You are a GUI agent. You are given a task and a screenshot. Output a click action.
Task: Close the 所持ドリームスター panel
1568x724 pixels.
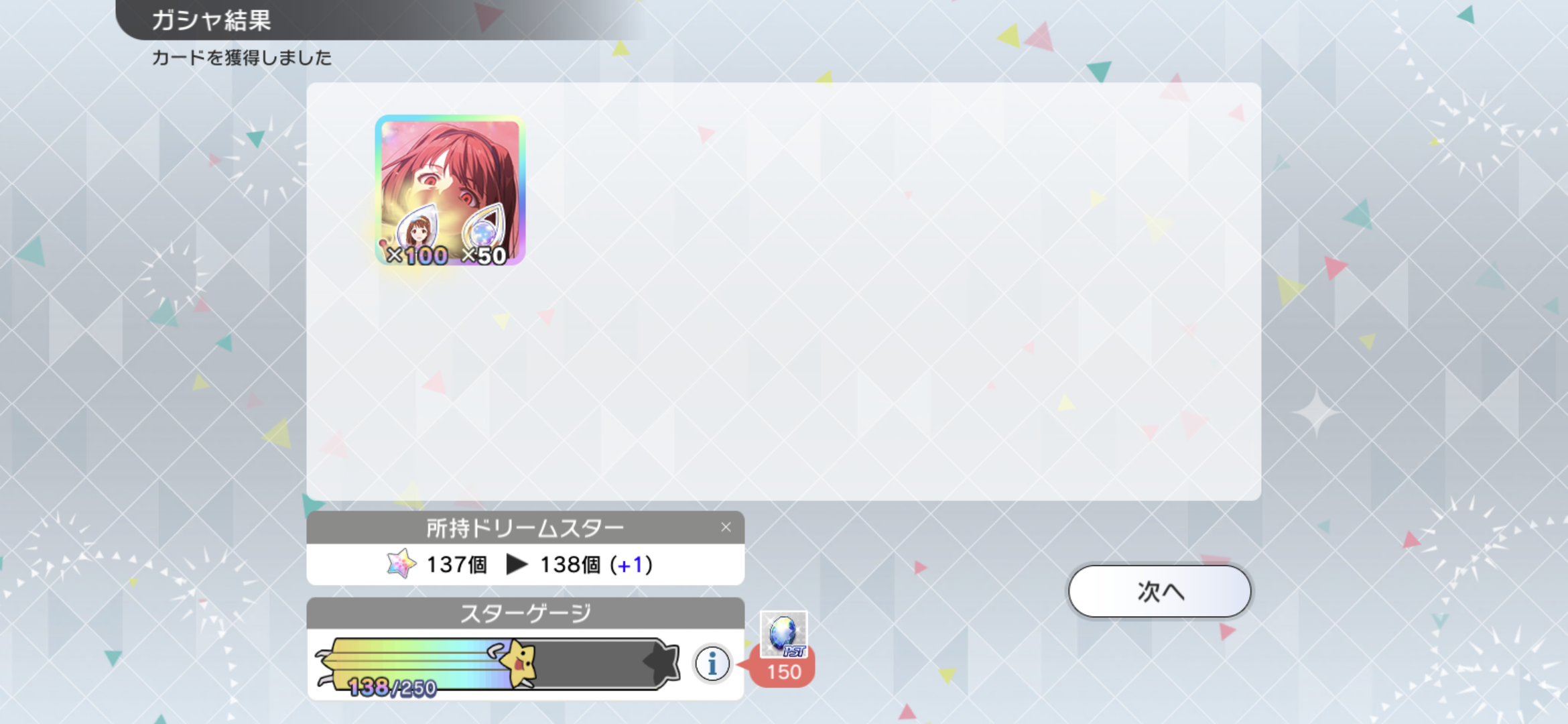(726, 528)
